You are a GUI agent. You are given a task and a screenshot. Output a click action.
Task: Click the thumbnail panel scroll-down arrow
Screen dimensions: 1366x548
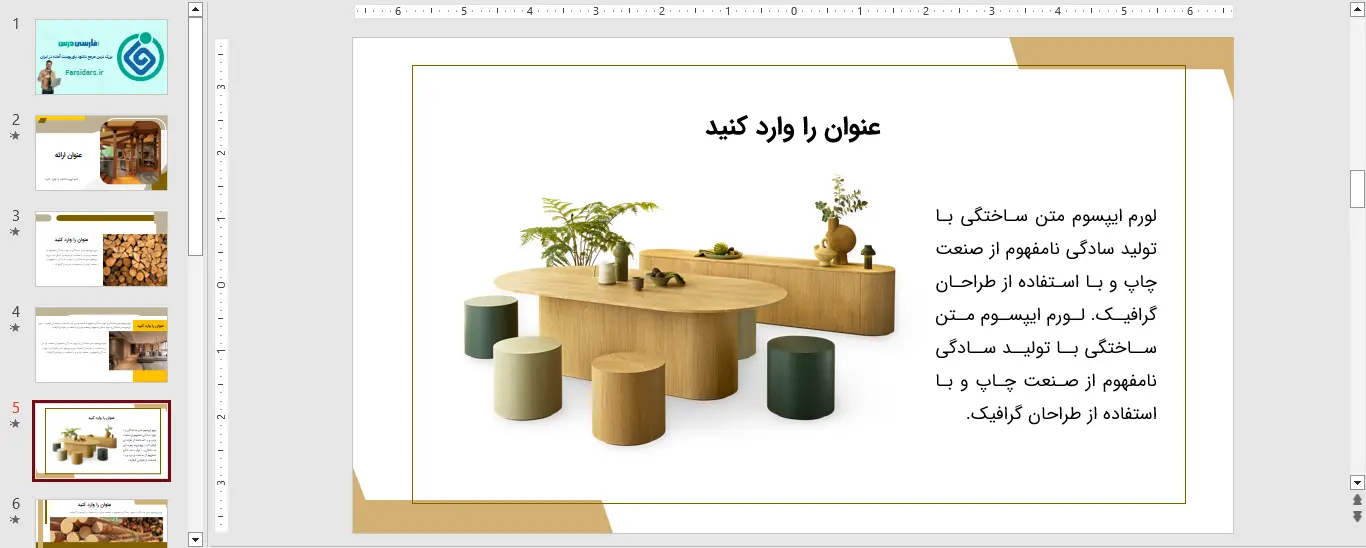tap(195, 539)
